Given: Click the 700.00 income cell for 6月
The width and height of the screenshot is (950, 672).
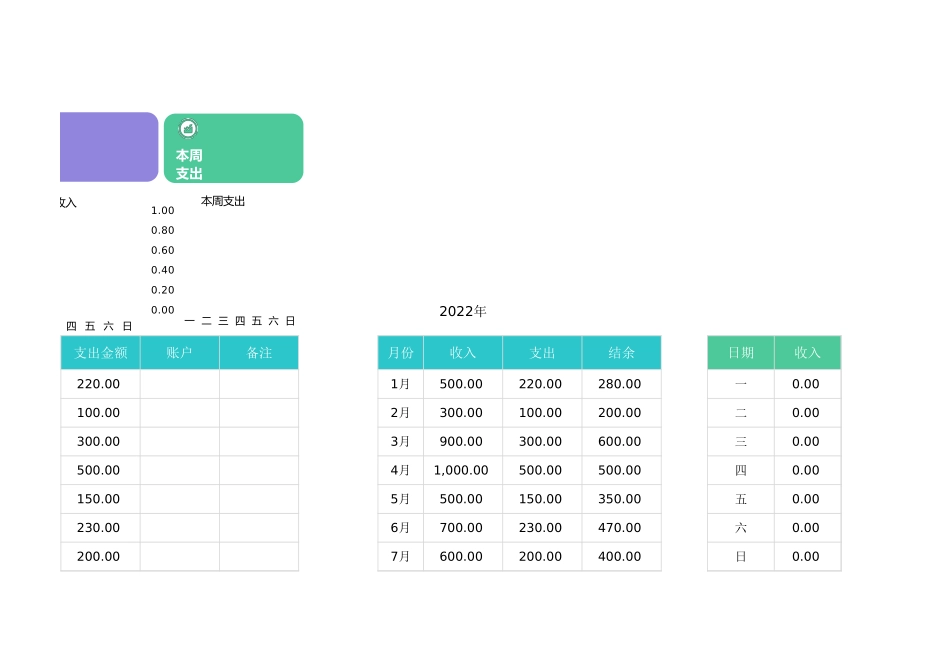Looking at the screenshot, I should (461, 528).
